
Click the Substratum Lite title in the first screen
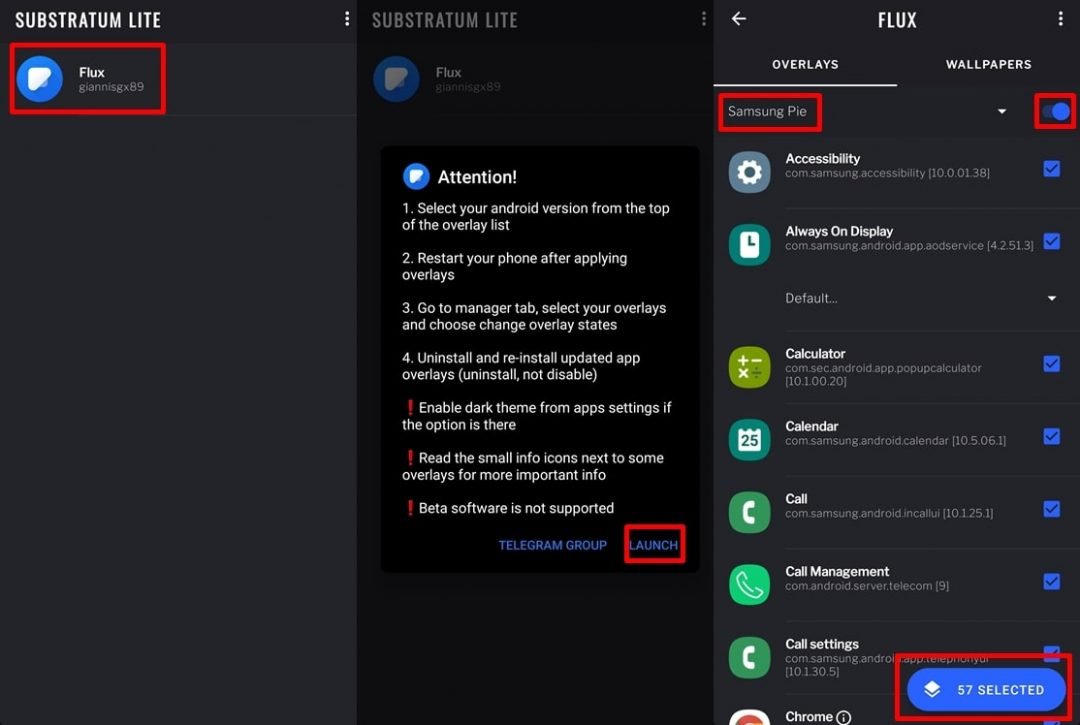(88, 20)
